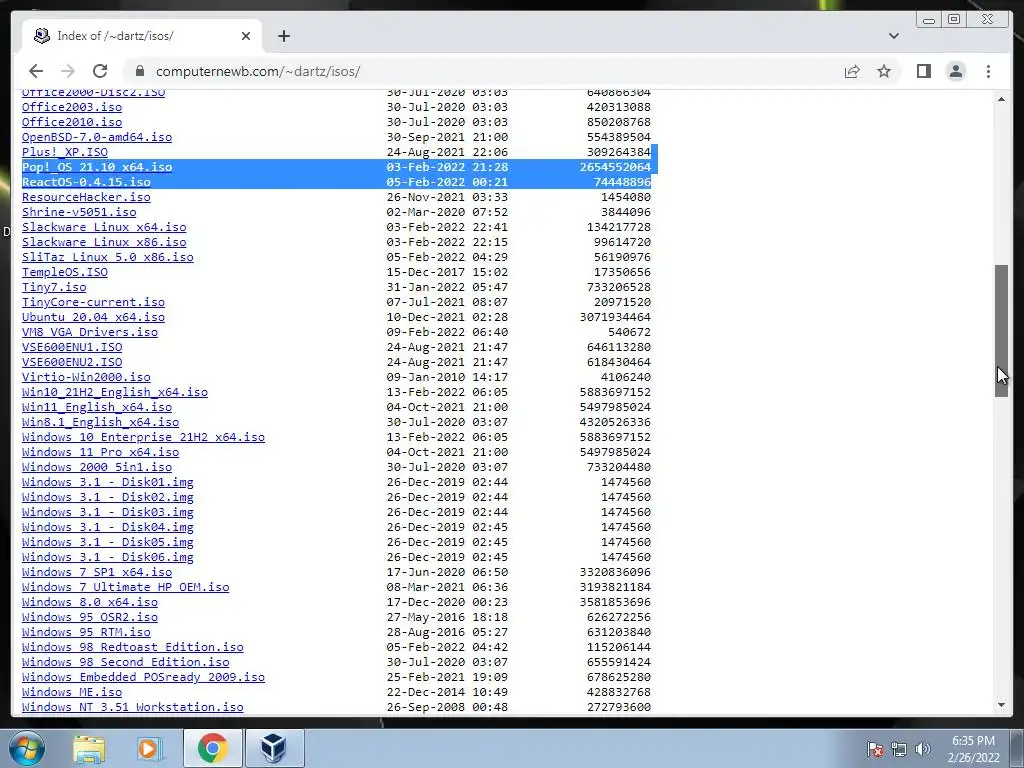Click Windows_10_Enterprise_21H2_x64.iso link
The width and height of the screenshot is (1024, 768).
[x=143, y=438]
